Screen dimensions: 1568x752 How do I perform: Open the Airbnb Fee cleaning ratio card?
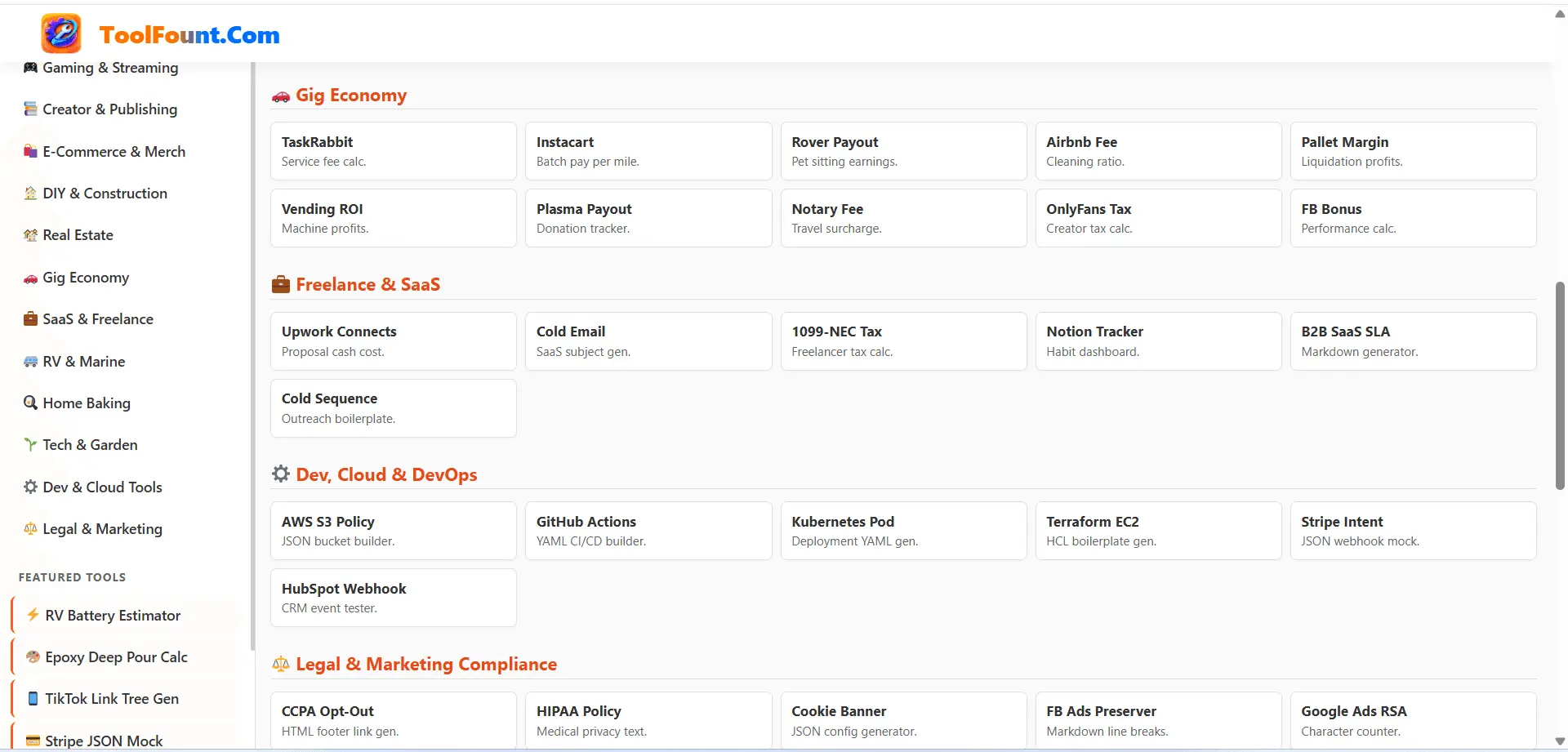pos(1158,151)
